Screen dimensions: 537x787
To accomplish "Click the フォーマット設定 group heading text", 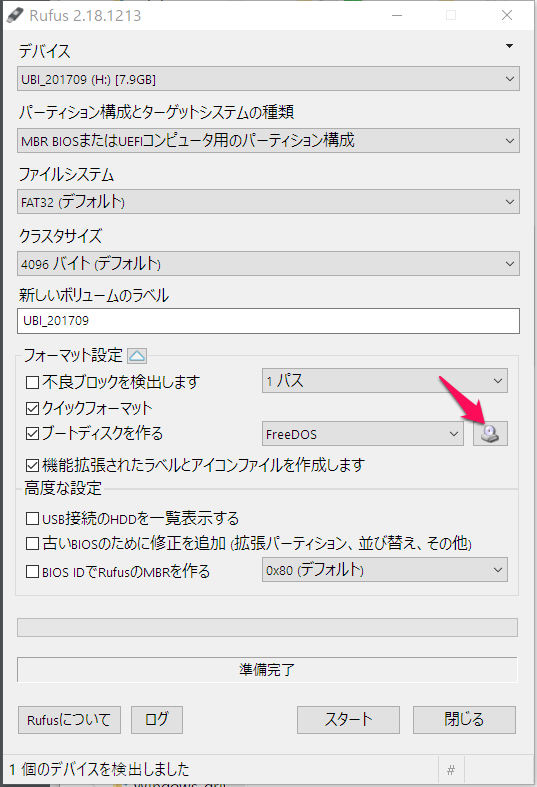I will pyautogui.click(x=73, y=356).
